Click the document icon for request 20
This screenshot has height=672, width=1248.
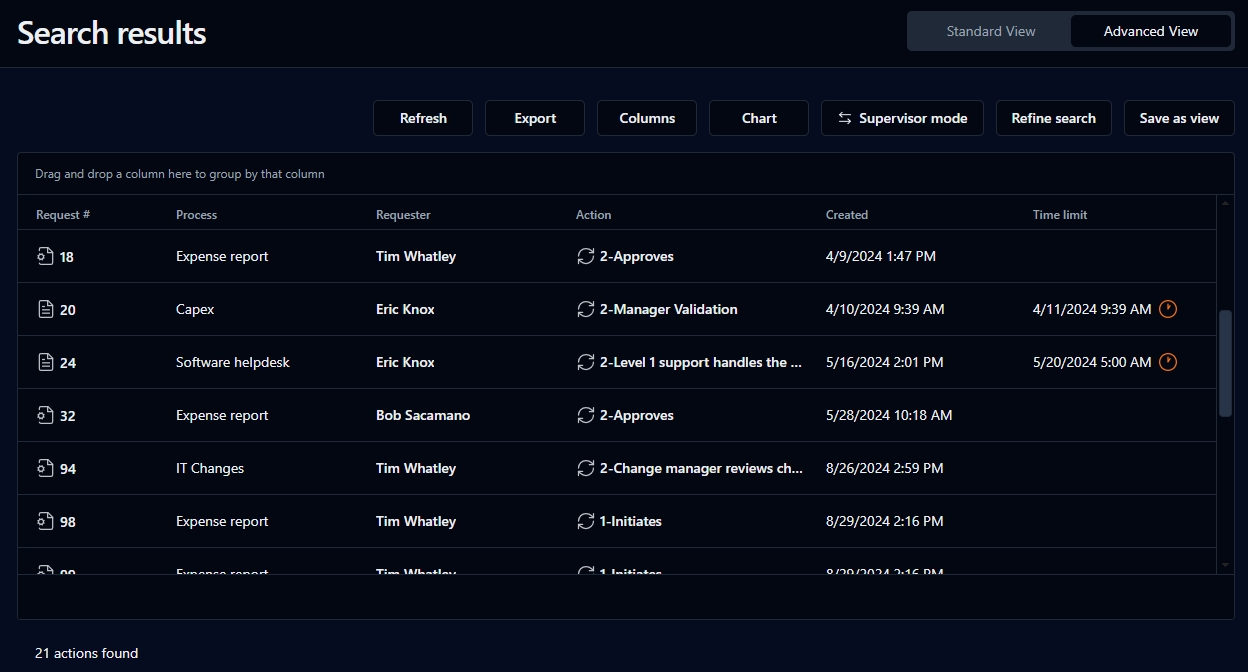click(x=44, y=310)
